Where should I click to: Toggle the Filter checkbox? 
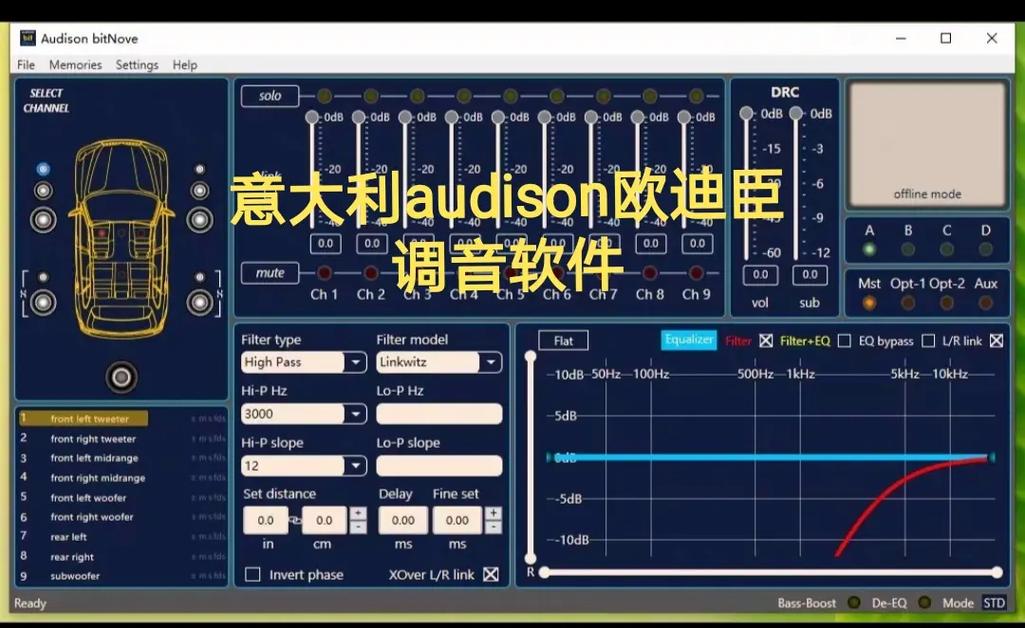(766, 340)
